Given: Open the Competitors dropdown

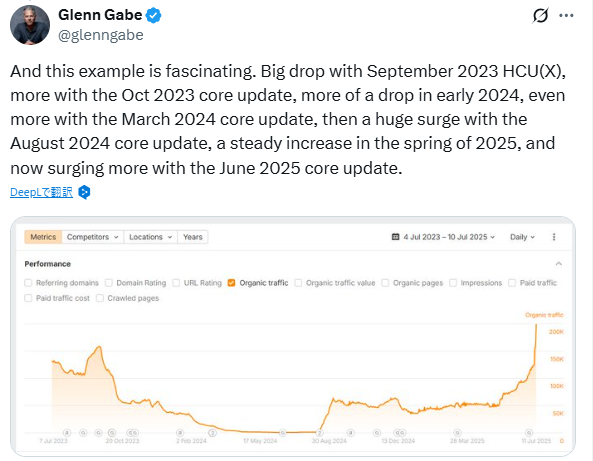Looking at the screenshot, I should [x=93, y=237].
